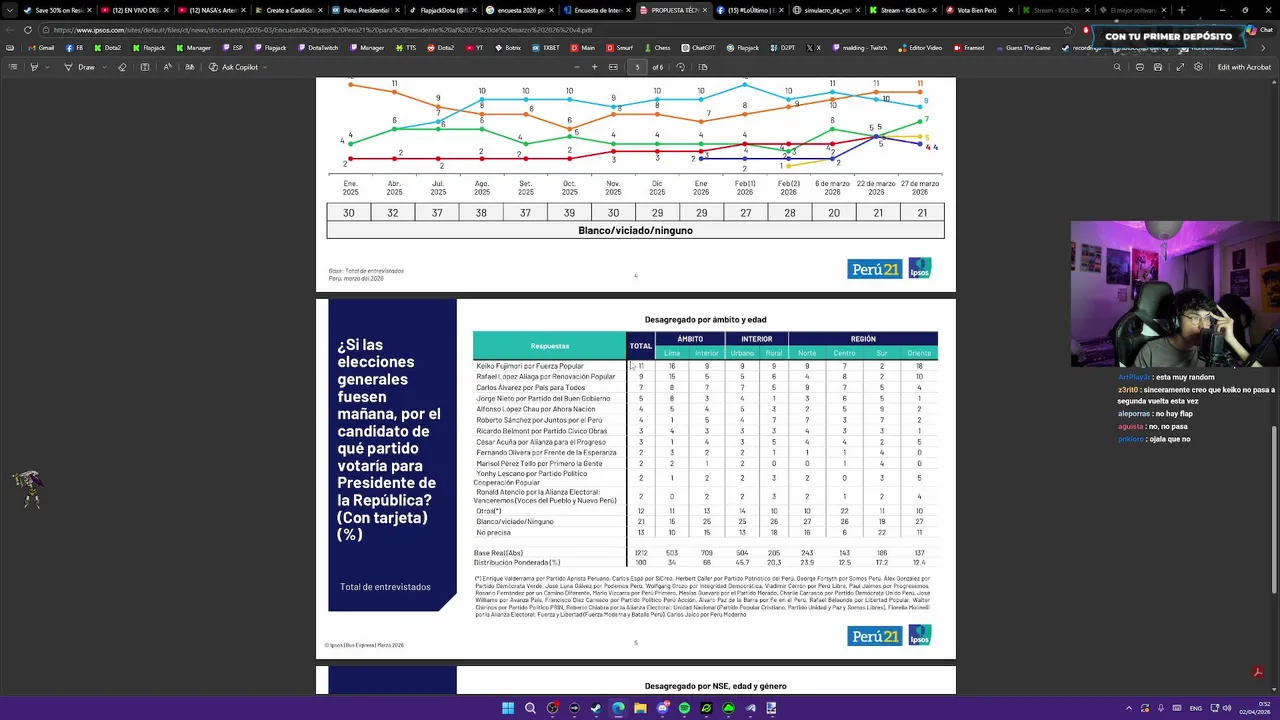Click 'Keiko Fujimori por Fuerza Popular' row

click(x=705, y=366)
